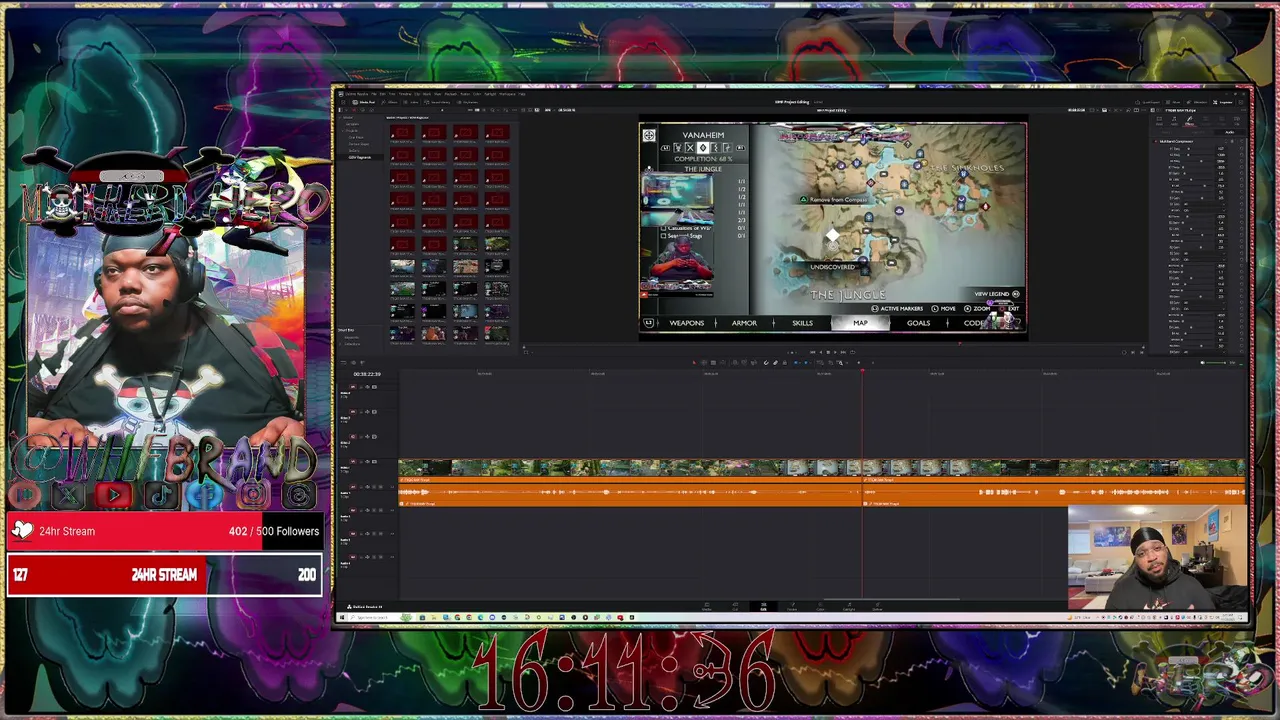This screenshot has height=720, width=1280.
Task: Select the GOW Ragnarok bin in media pool
Action: coord(360,157)
